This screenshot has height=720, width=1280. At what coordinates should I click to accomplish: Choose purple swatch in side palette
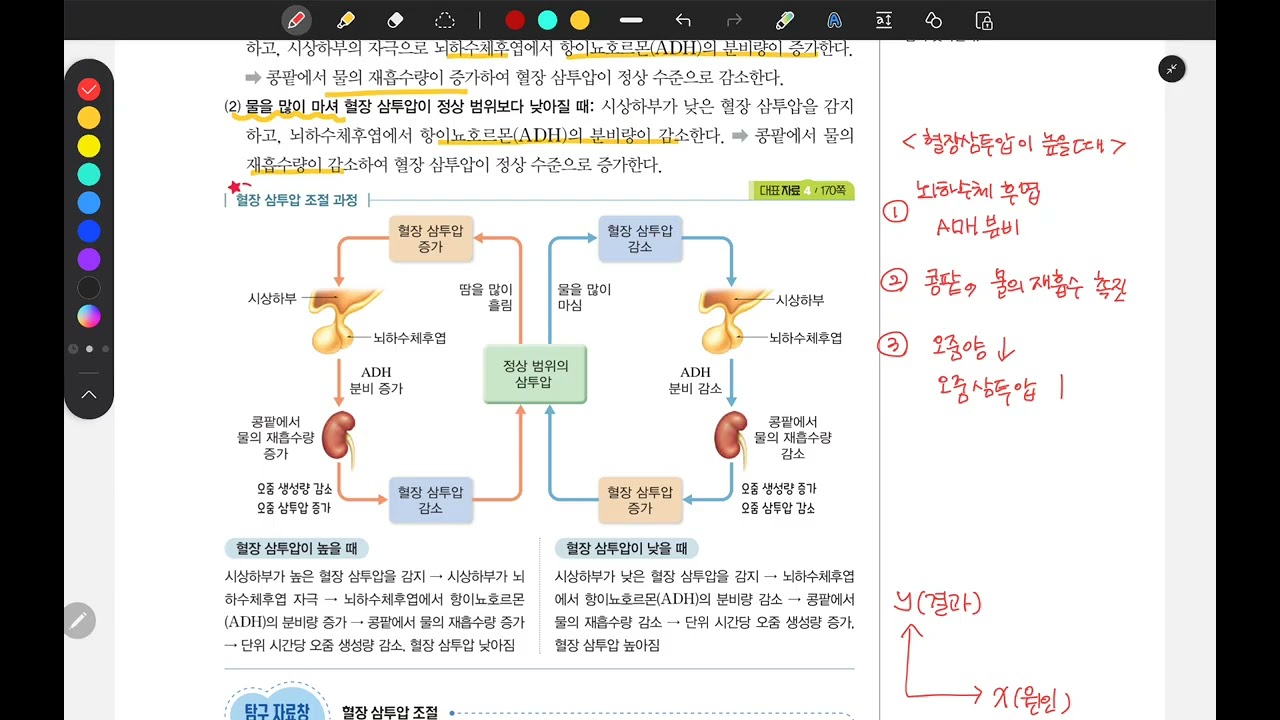(89, 260)
